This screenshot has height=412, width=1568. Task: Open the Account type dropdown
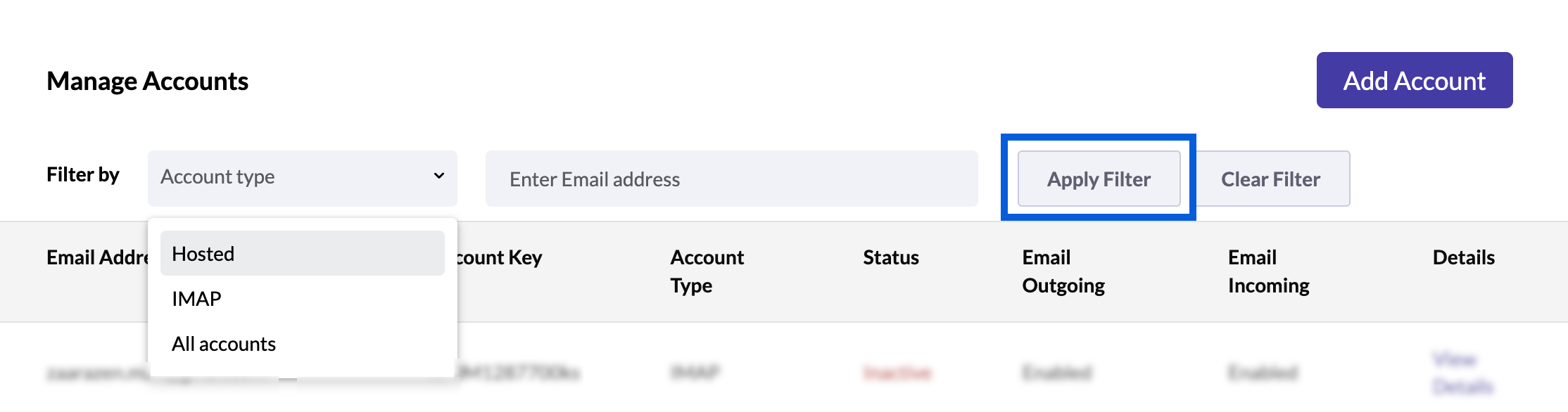[x=303, y=177]
